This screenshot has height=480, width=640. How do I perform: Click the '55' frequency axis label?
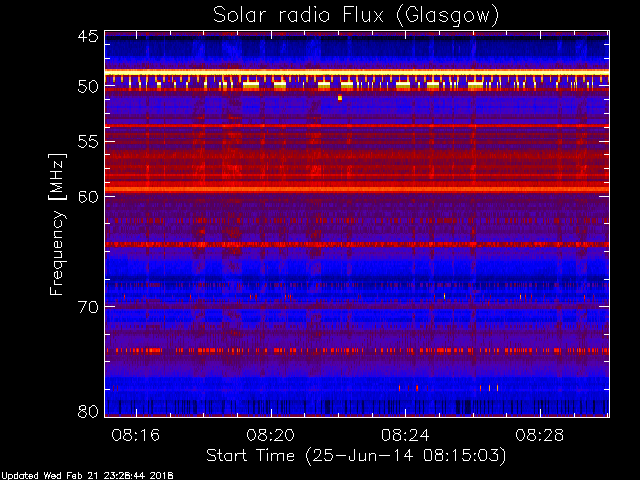pyautogui.click(x=88, y=142)
